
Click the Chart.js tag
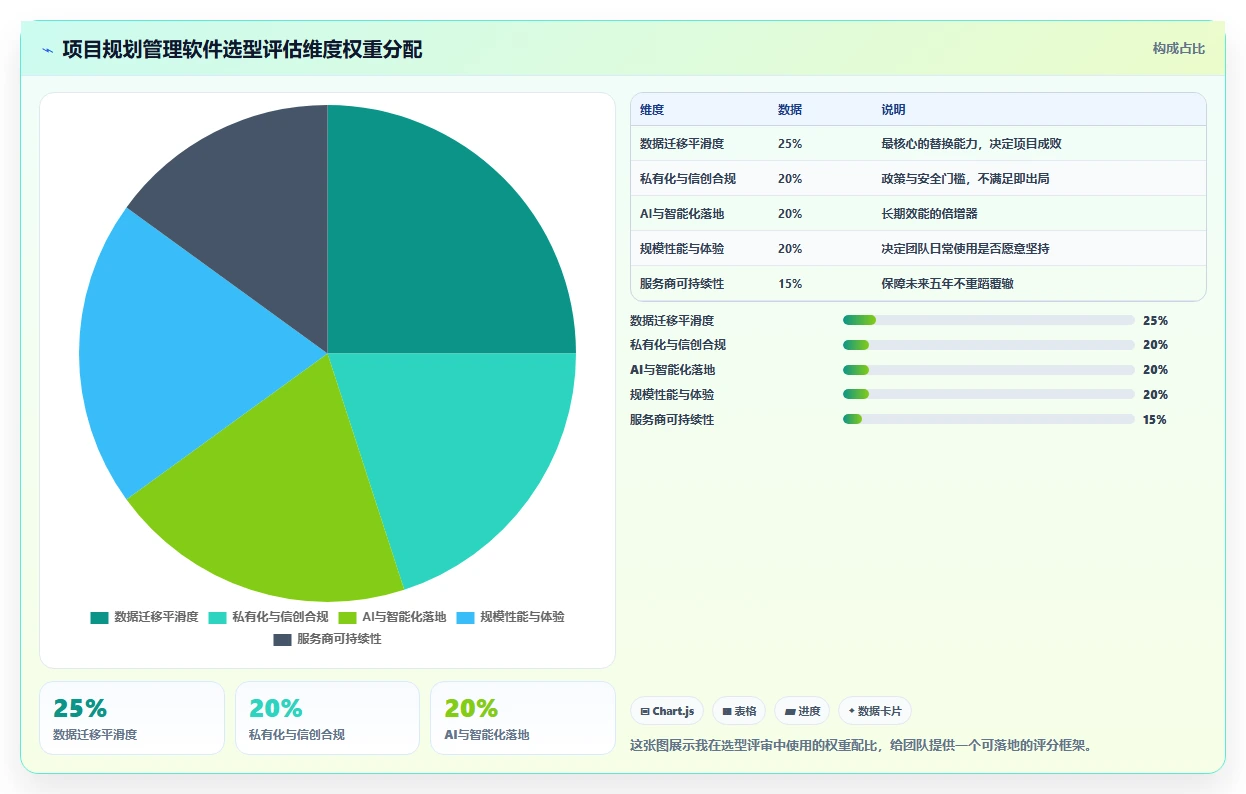pos(667,711)
